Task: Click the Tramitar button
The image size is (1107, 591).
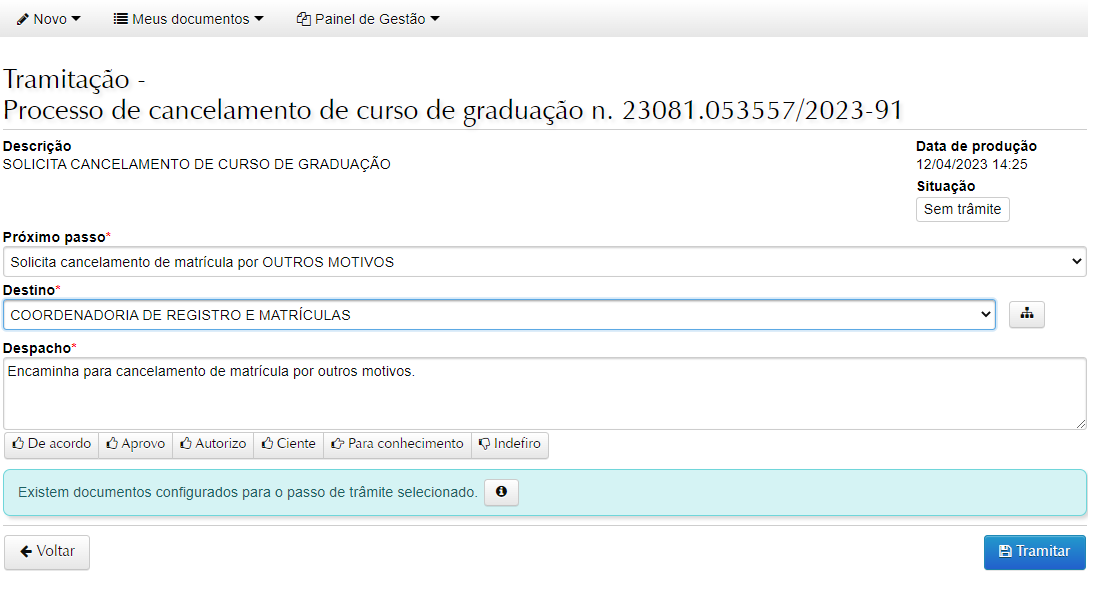Action: tap(1034, 552)
